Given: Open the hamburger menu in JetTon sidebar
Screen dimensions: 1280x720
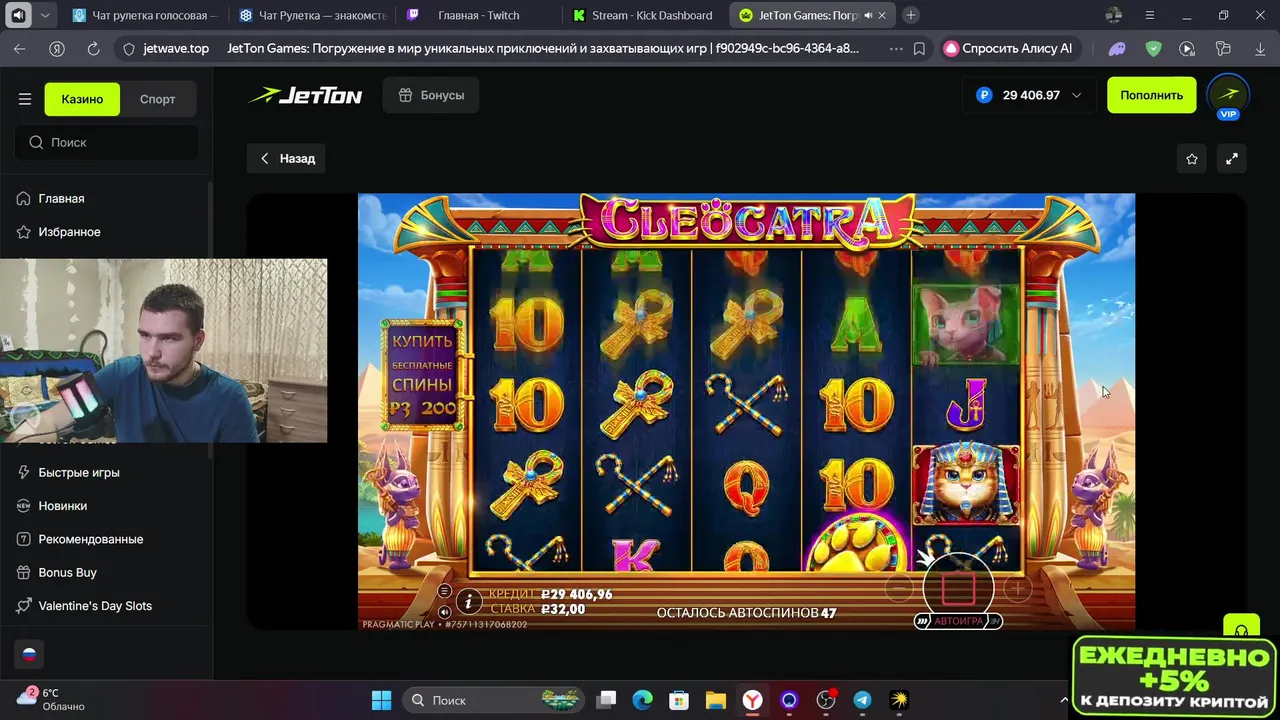Looking at the screenshot, I should (25, 99).
